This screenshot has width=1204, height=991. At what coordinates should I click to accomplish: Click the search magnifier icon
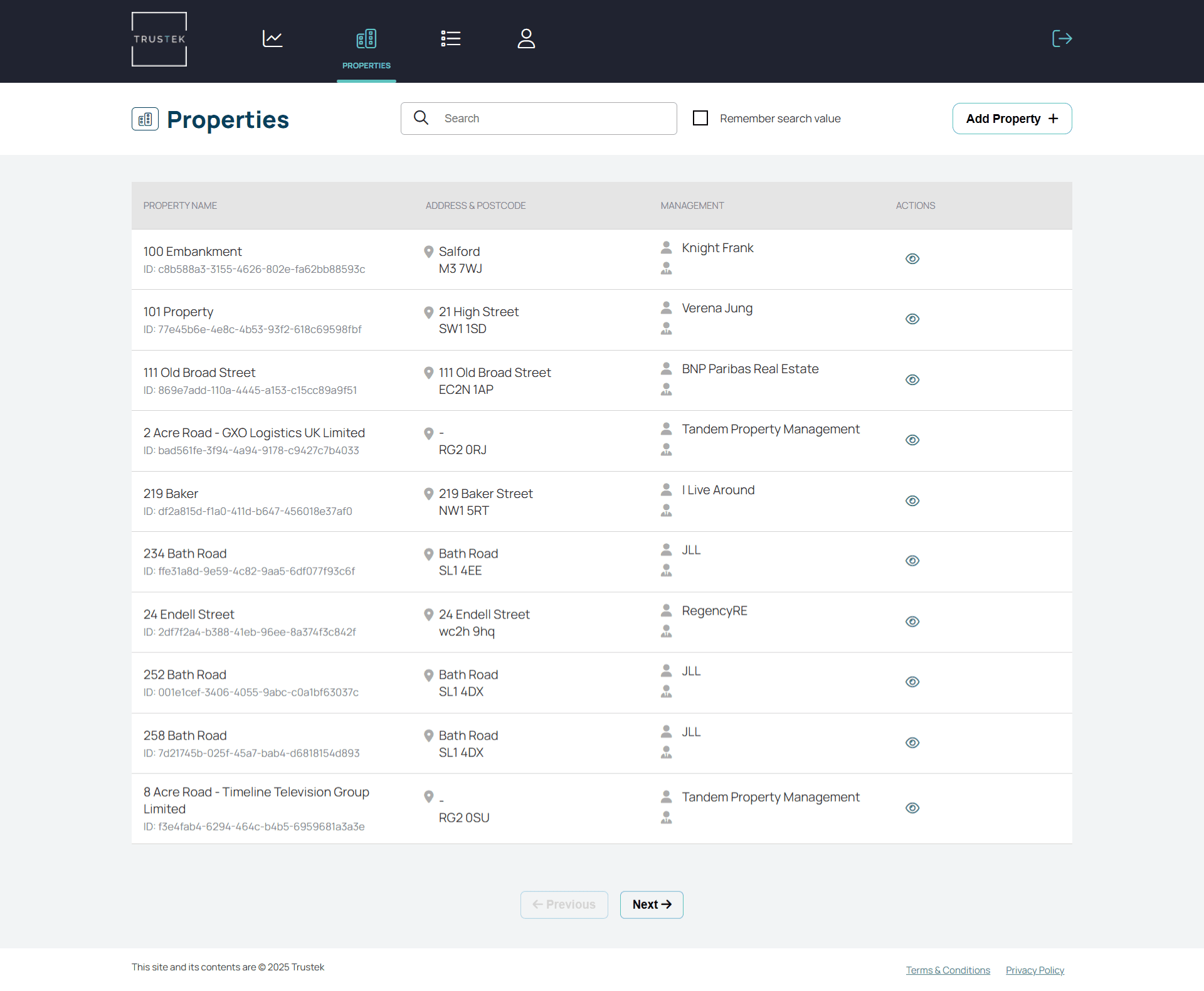(x=421, y=118)
